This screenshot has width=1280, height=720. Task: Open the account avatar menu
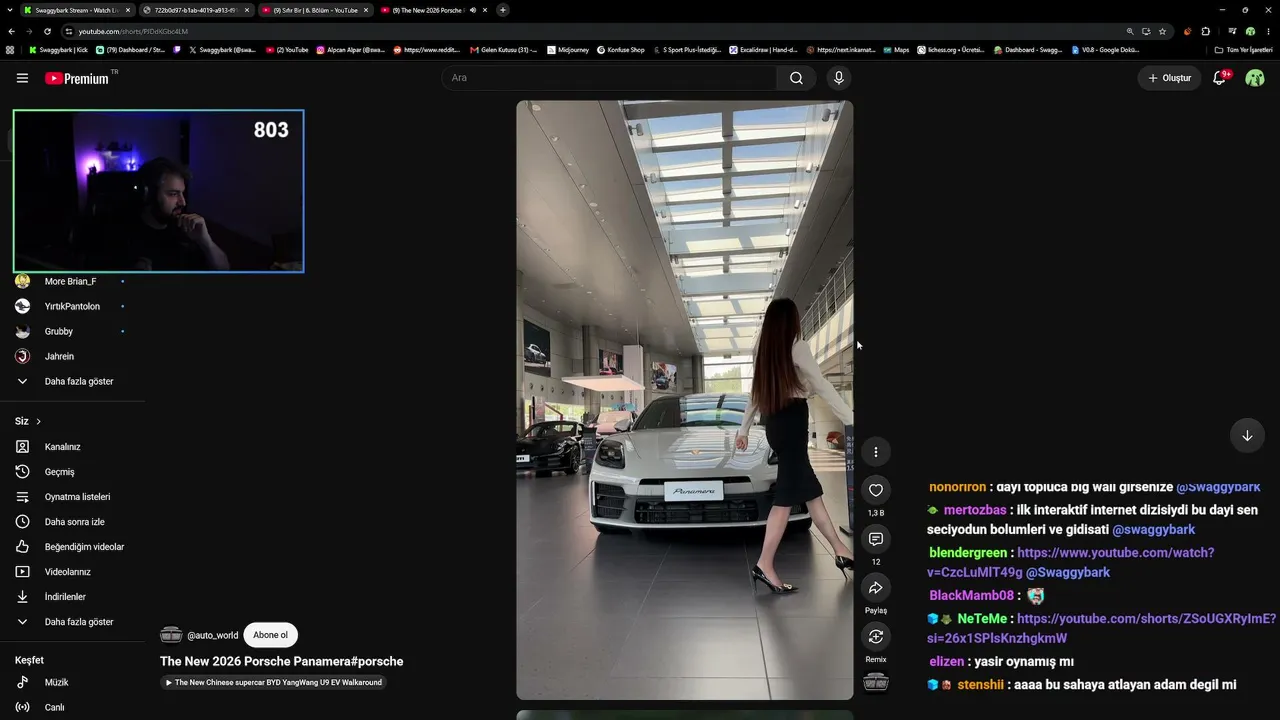[x=1255, y=78]
